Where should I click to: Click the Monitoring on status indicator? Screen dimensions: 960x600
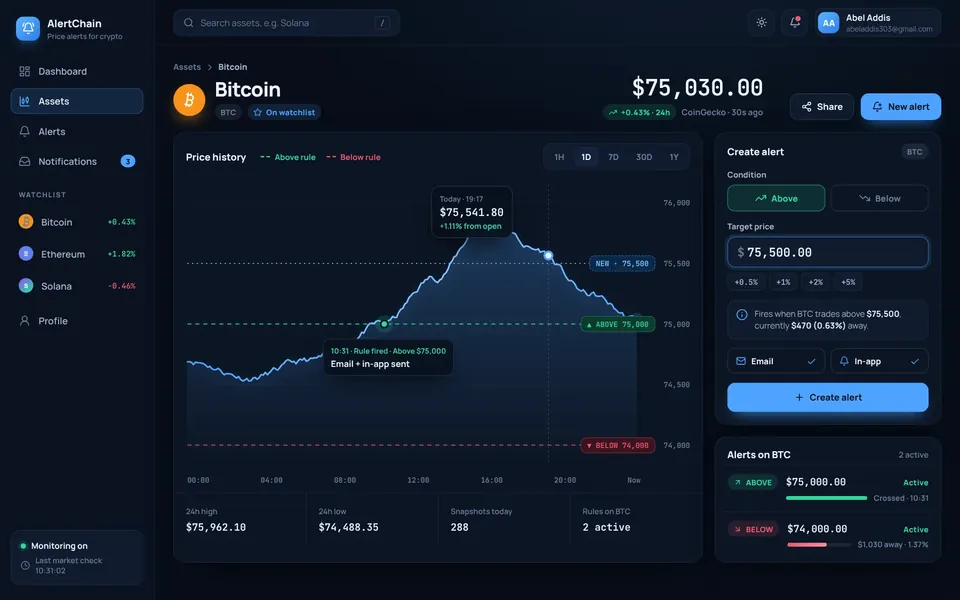click(54, 546)
